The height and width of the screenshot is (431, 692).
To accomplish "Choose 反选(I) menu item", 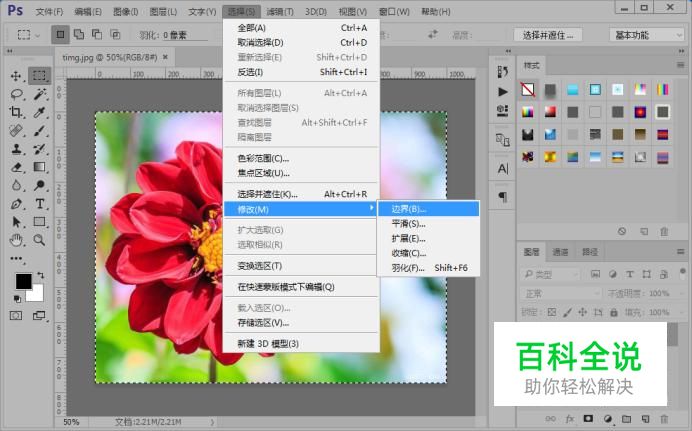I will pyautogui.click(x=301, y=72).
